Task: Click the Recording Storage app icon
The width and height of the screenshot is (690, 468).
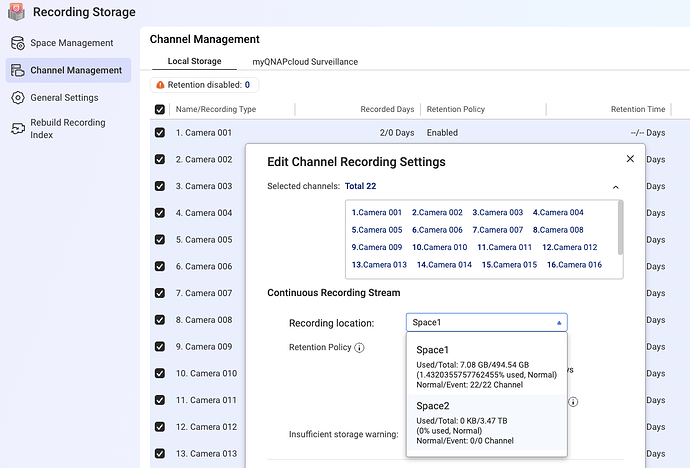Action: click(14, 11)
